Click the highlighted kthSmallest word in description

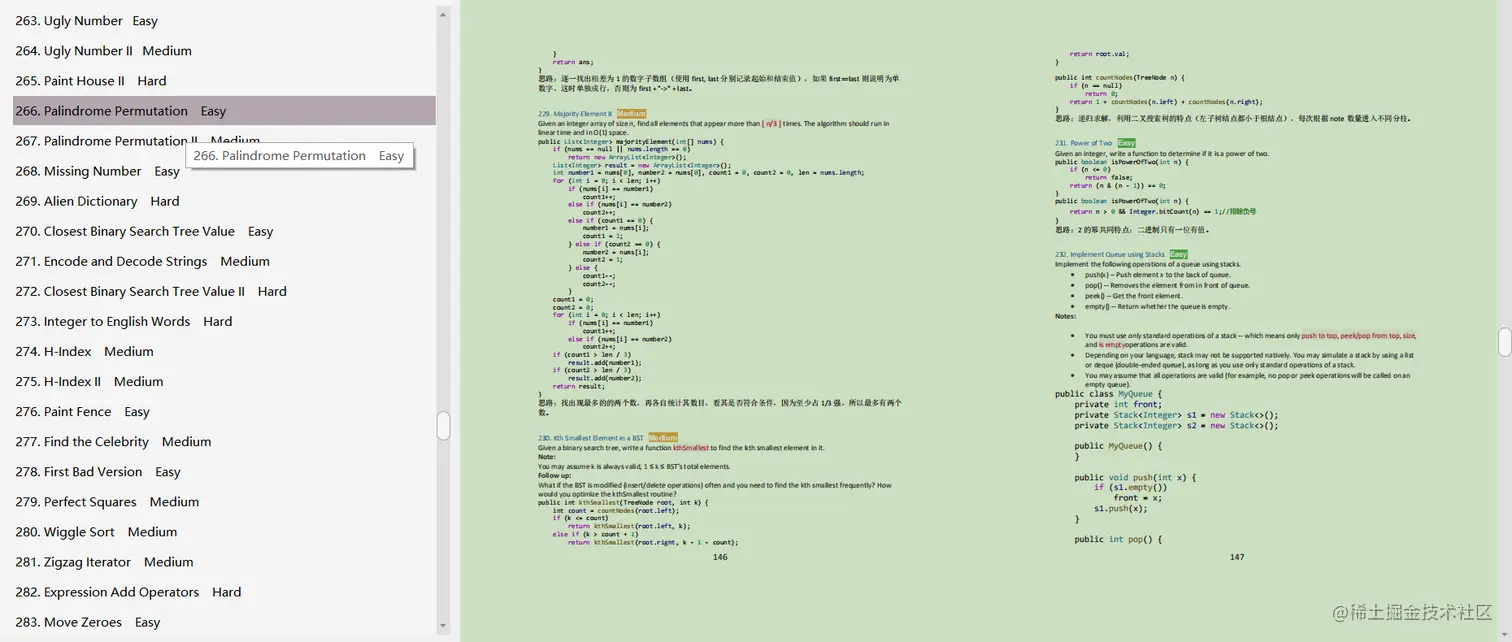[691, 448]
